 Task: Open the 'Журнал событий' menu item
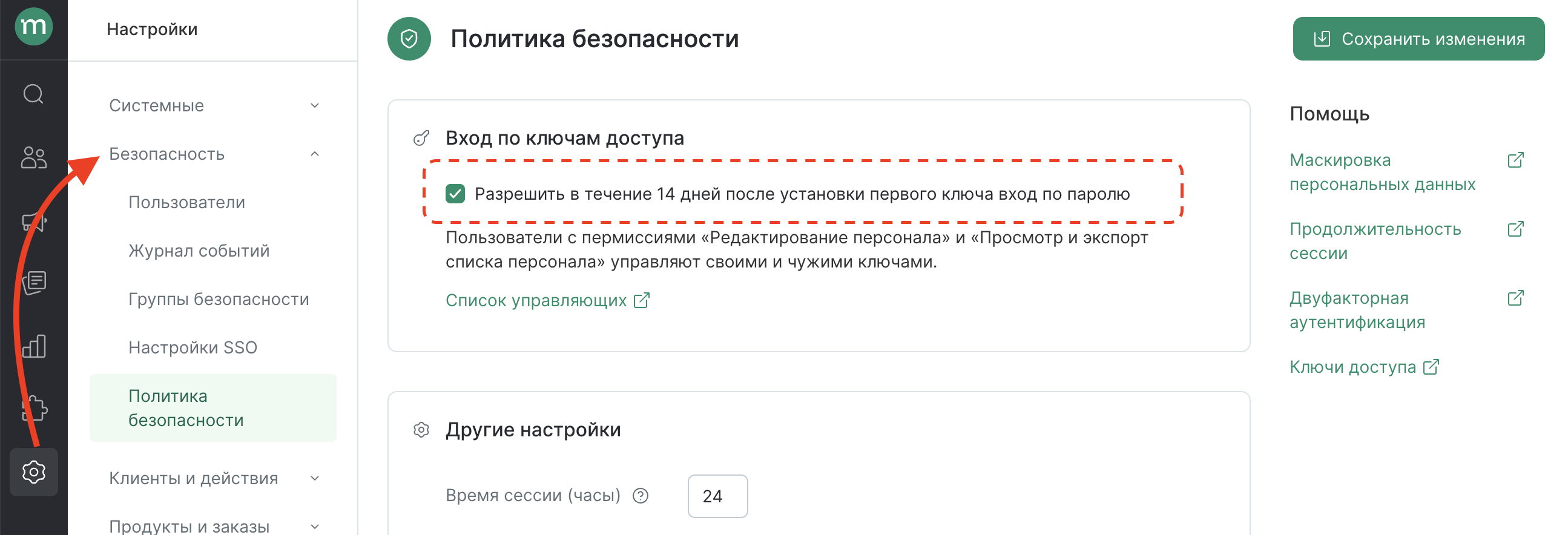(199, 250)
